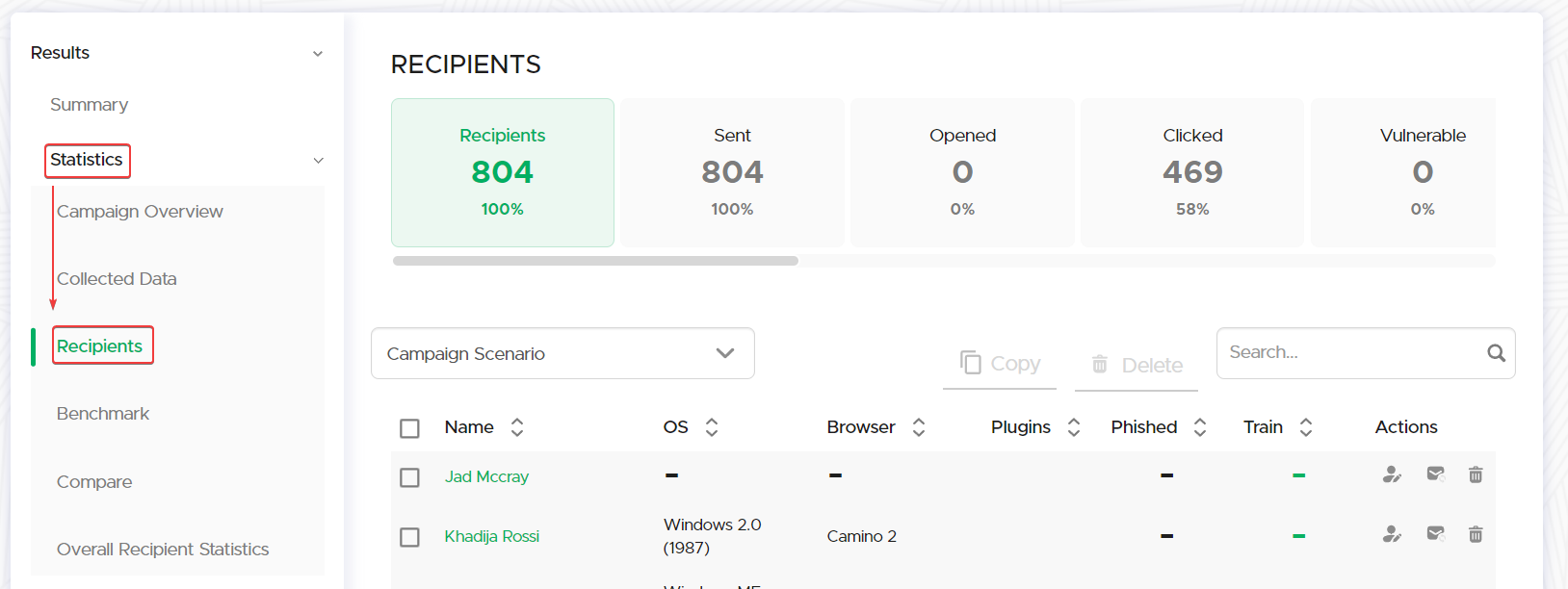
Task: Collapse the Results section chevron
Action: pyautogui.click(x=318, y=54)
